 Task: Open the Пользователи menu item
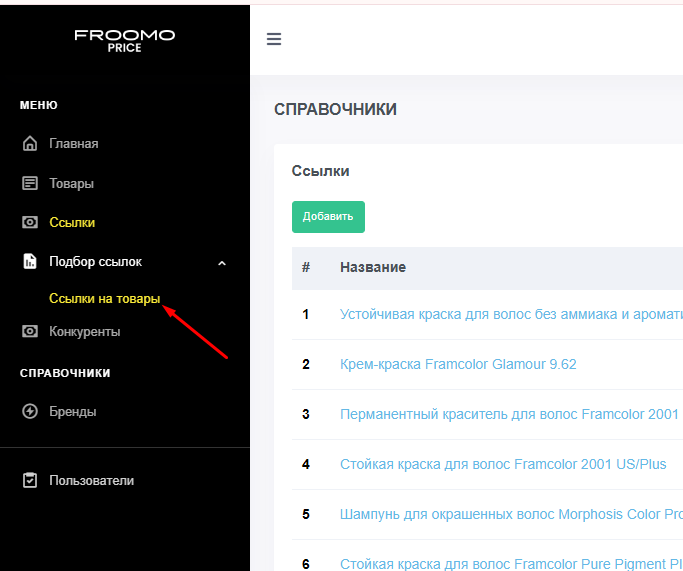click(x=91, y=480)
